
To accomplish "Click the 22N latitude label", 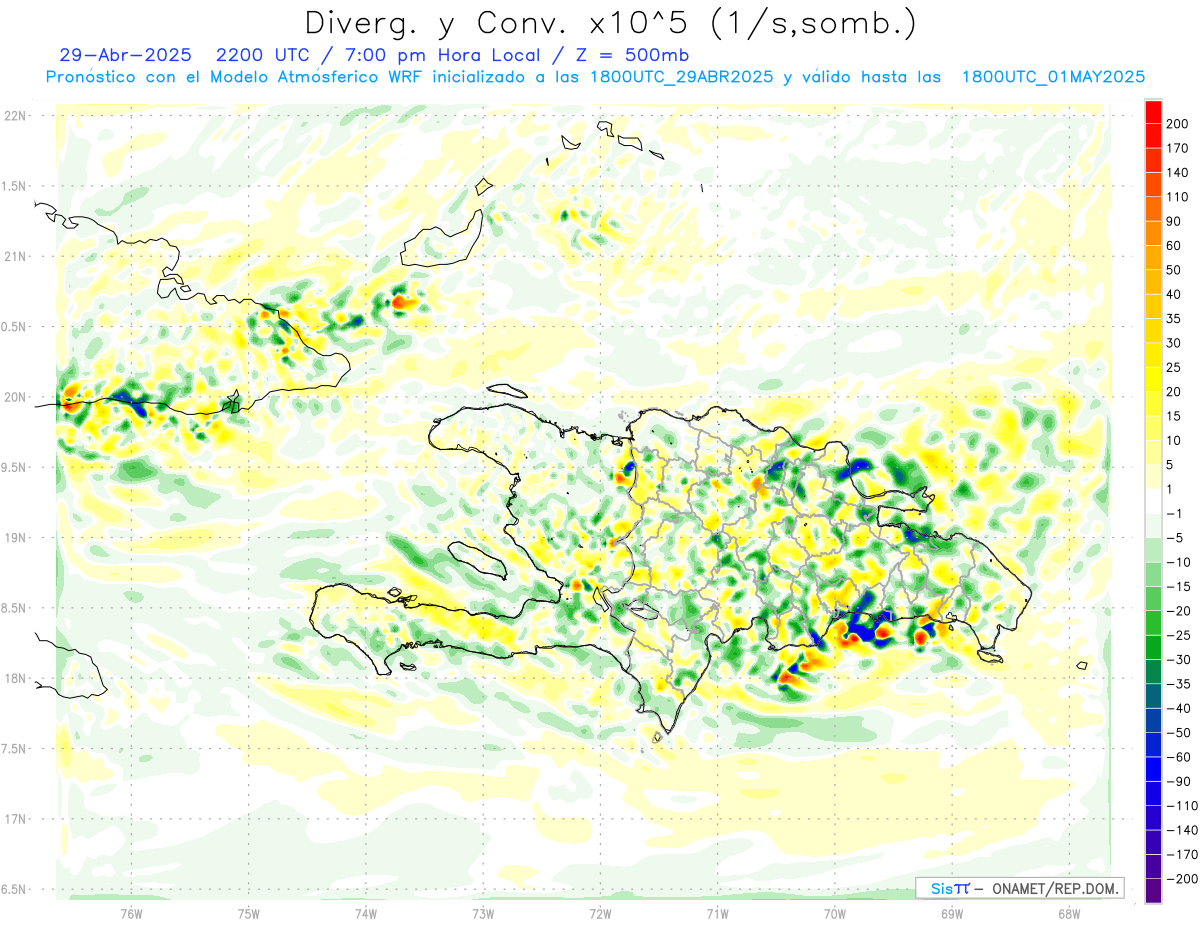I will click(x=13, y=115).
